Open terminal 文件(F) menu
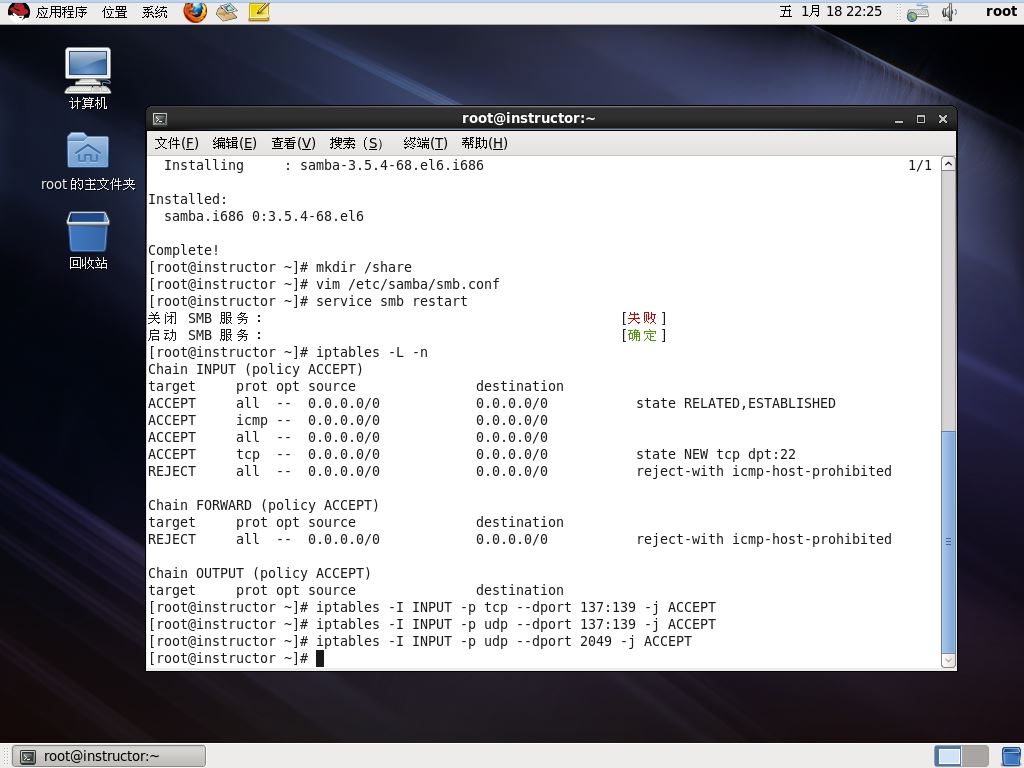 tap(176, 143)
